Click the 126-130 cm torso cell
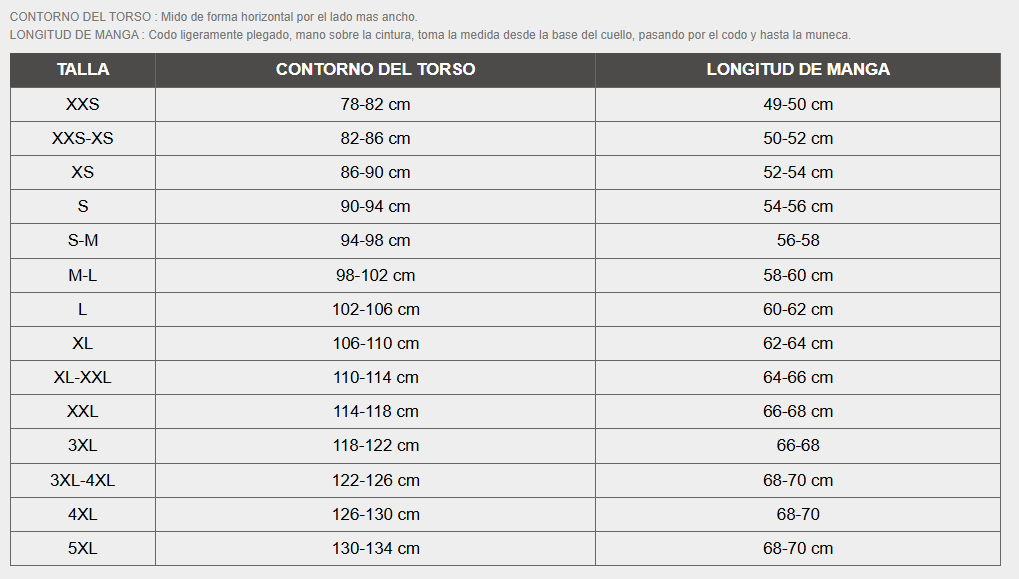This screenshot has height=579, width=1019. tap(375, 515)
